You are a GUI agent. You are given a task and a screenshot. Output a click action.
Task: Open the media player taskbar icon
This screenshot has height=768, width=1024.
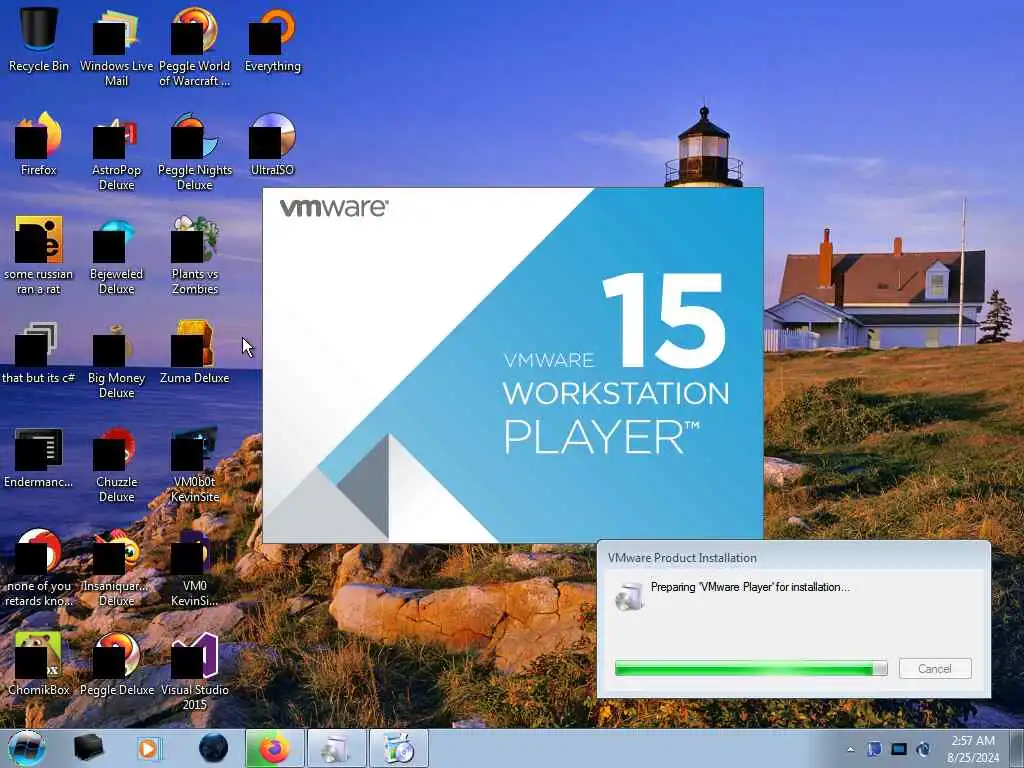[x=149, y=748]
